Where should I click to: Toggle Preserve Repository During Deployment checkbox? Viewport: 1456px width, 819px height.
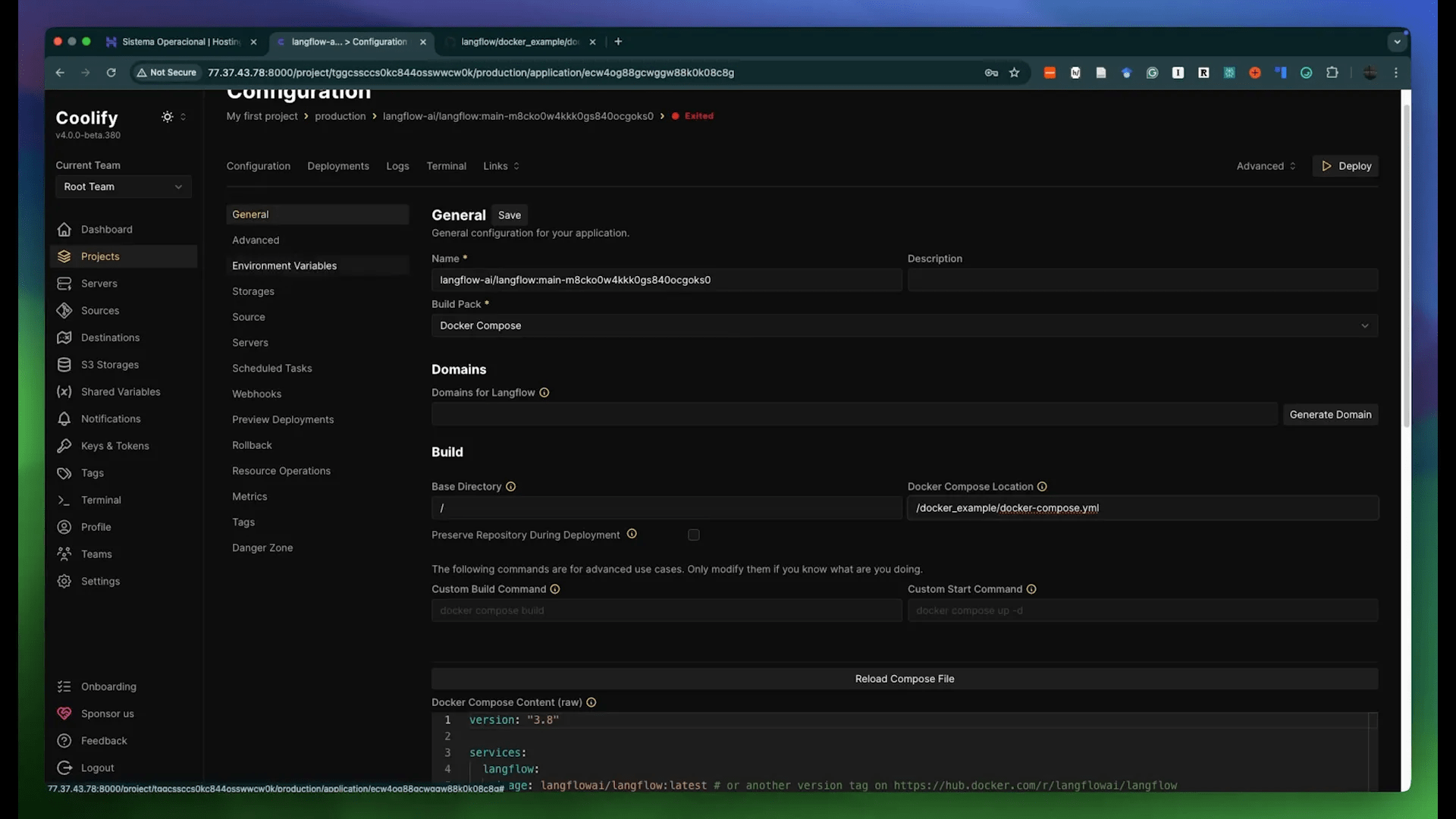(x=693, y=535)
